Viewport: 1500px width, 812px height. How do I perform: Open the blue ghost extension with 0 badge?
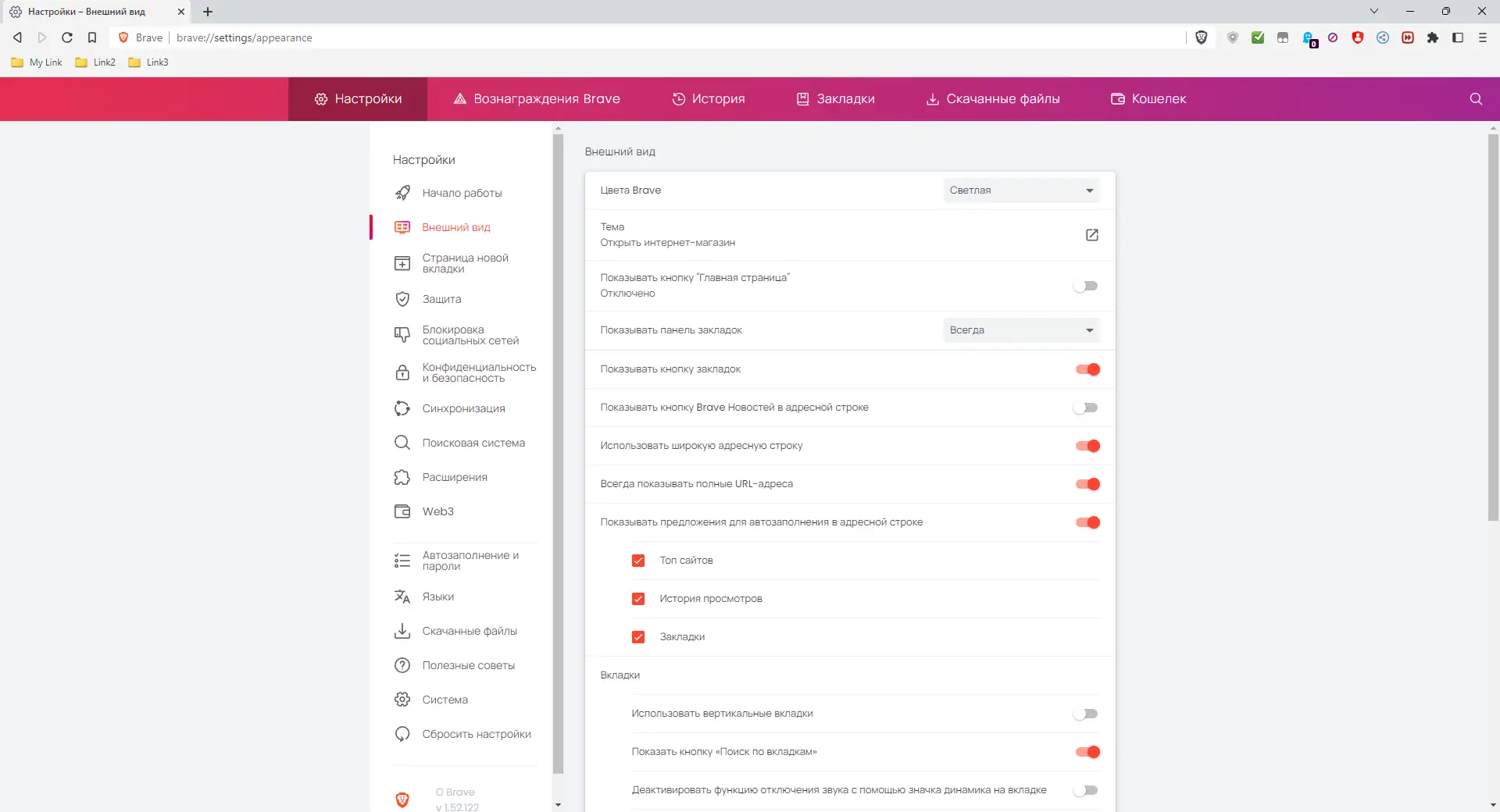(1309, 39)
